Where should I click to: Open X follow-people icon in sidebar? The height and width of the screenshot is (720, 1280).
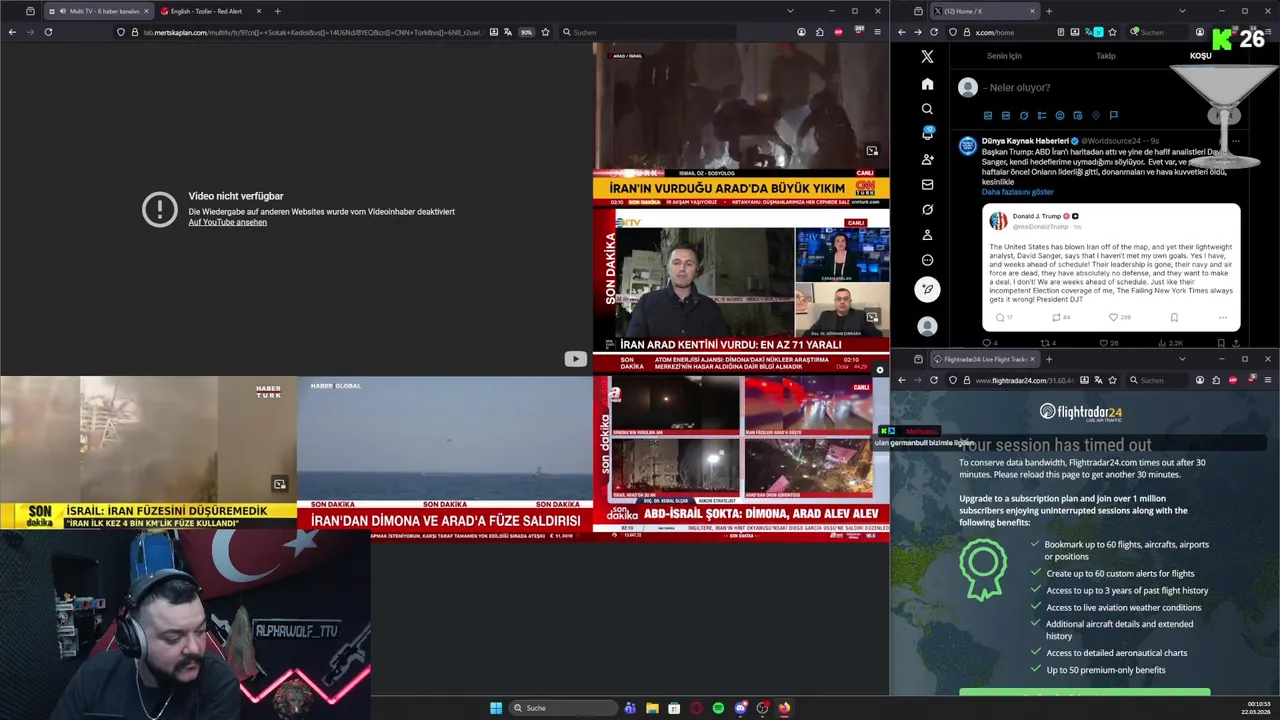[x=927, y=159]
